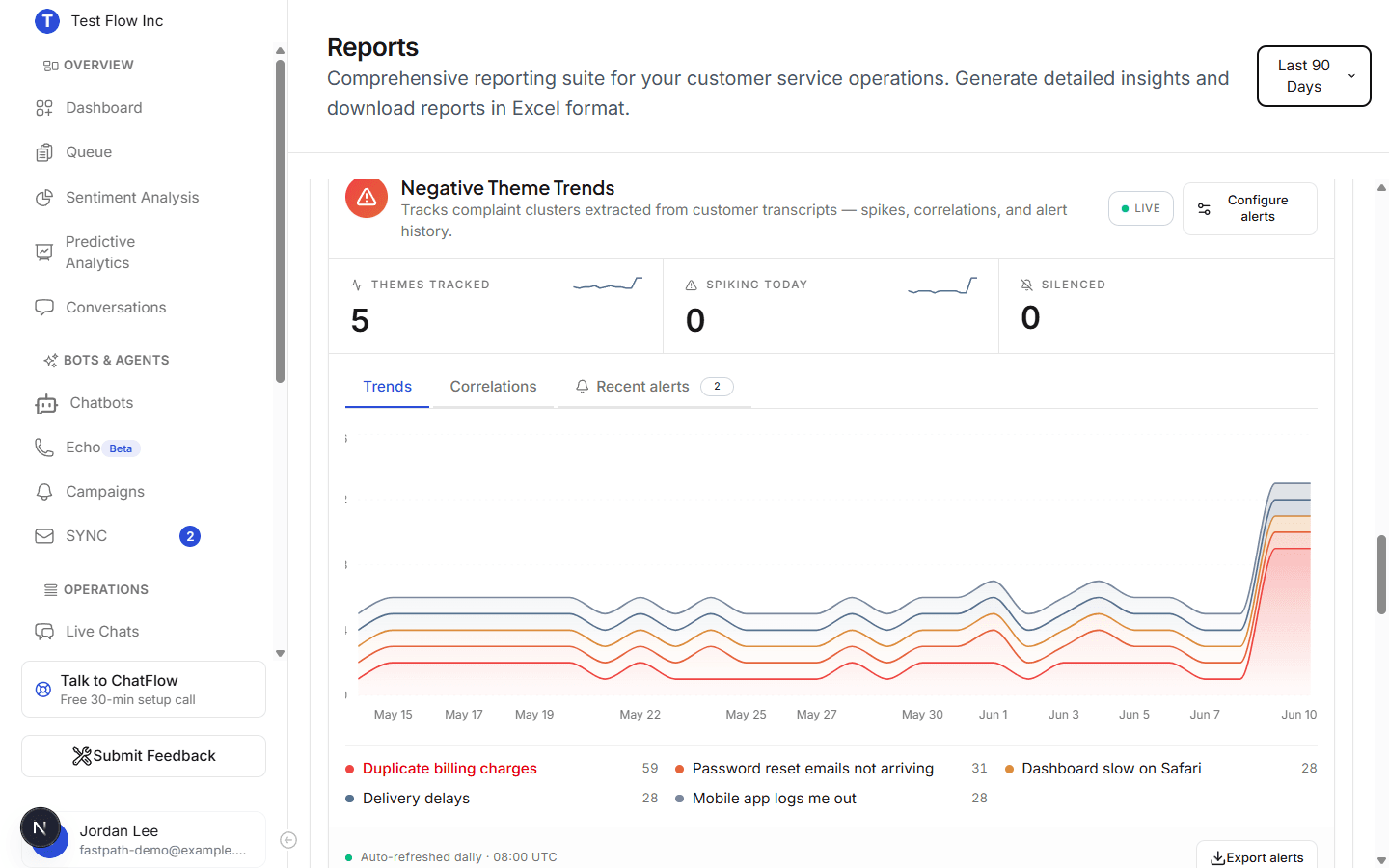Click the Reports page heading

click(372, 47)
